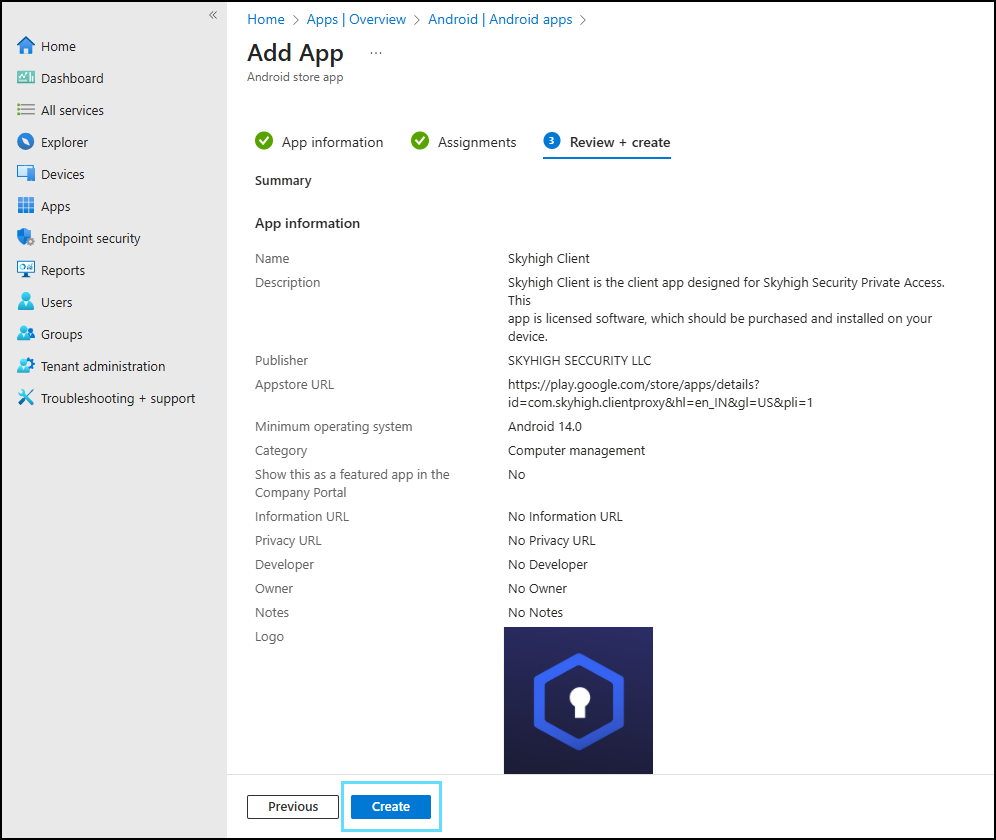Select the Endpoint security shield icon
The width and height of the screenshot is (996, 840).
[x=26, y=238]
